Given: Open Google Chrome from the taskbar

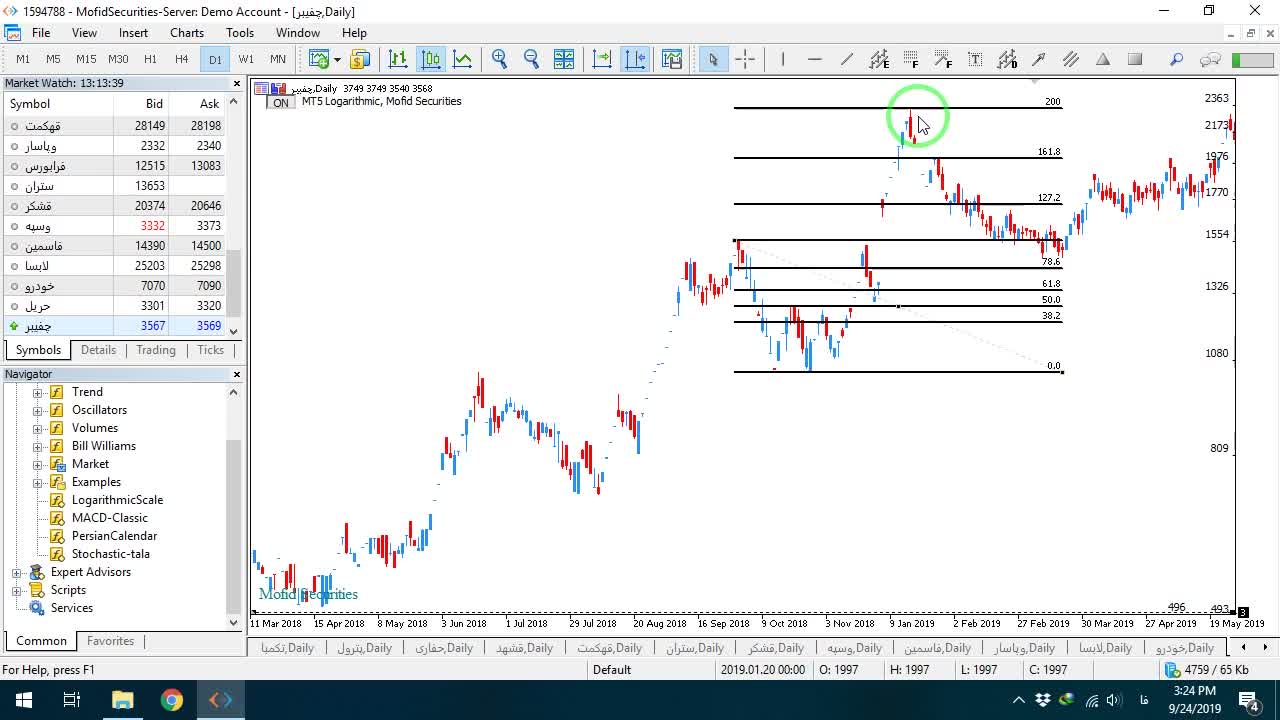Looking at the screenshot, I should coord(172,700).
